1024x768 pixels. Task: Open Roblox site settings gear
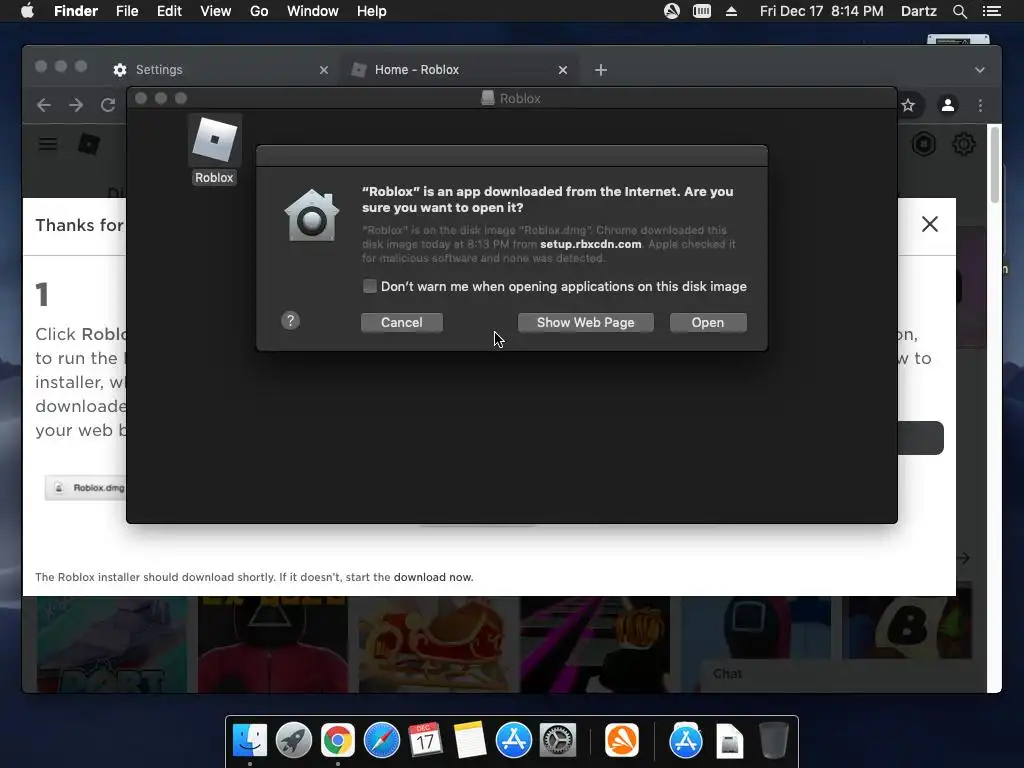(964, 144)
